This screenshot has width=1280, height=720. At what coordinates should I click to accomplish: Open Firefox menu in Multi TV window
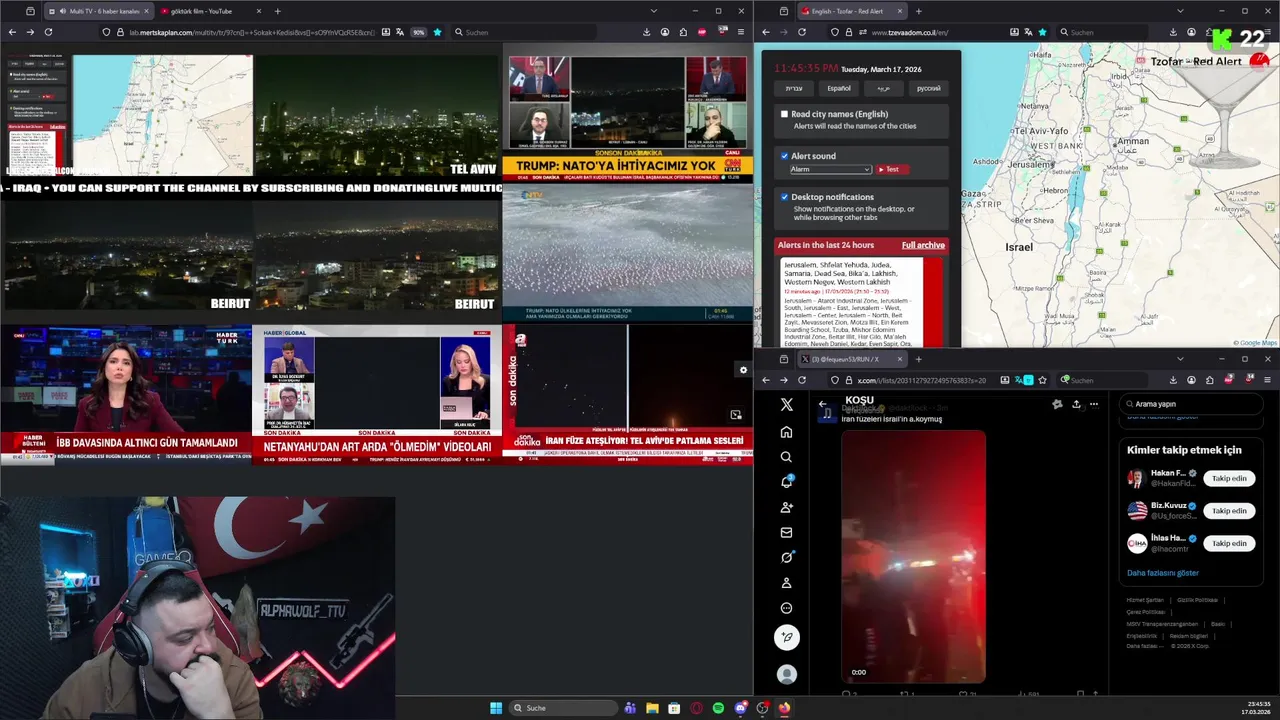(x=739, y=32)
